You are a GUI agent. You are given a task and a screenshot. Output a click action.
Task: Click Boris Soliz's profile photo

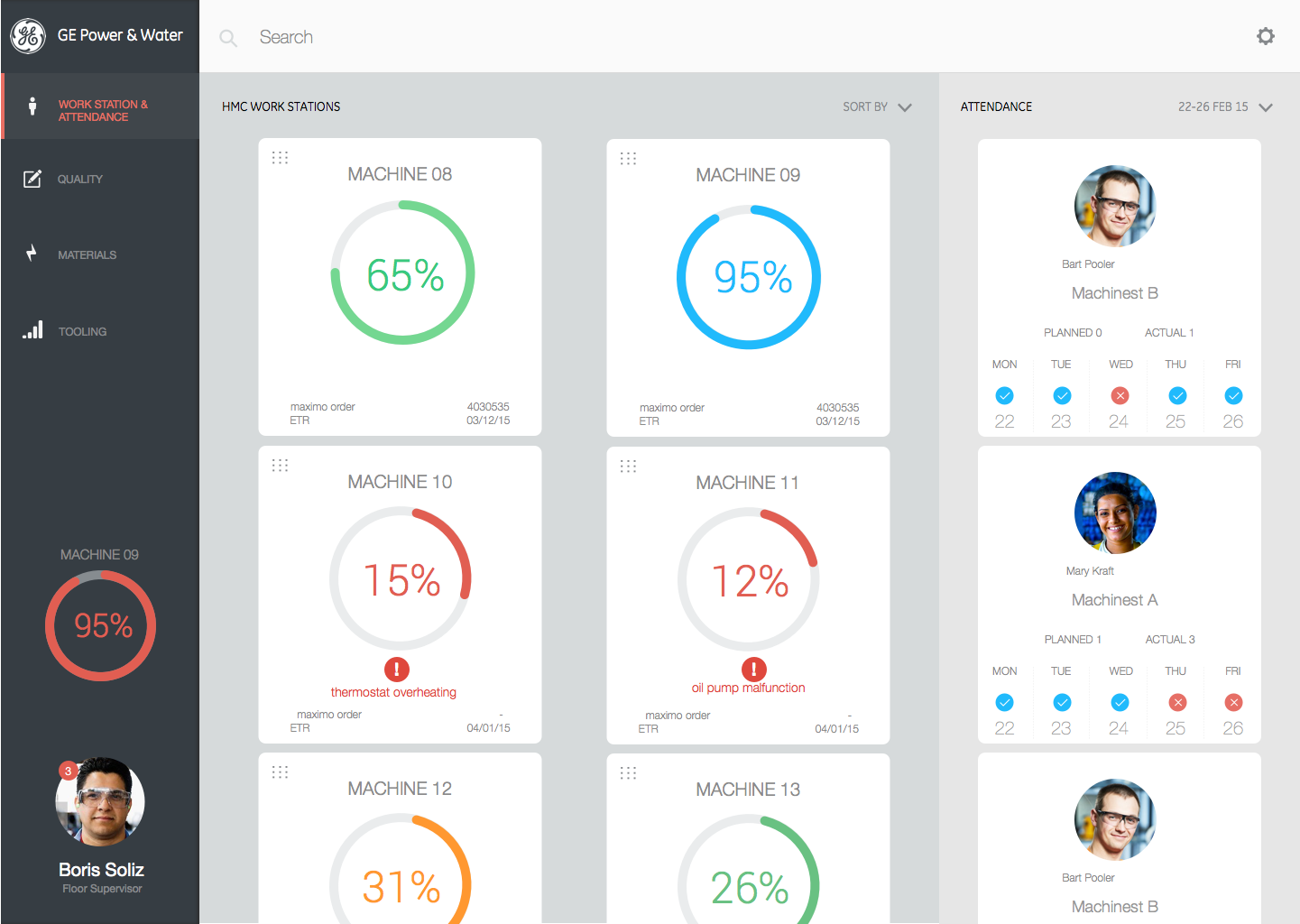pos(100,801)
